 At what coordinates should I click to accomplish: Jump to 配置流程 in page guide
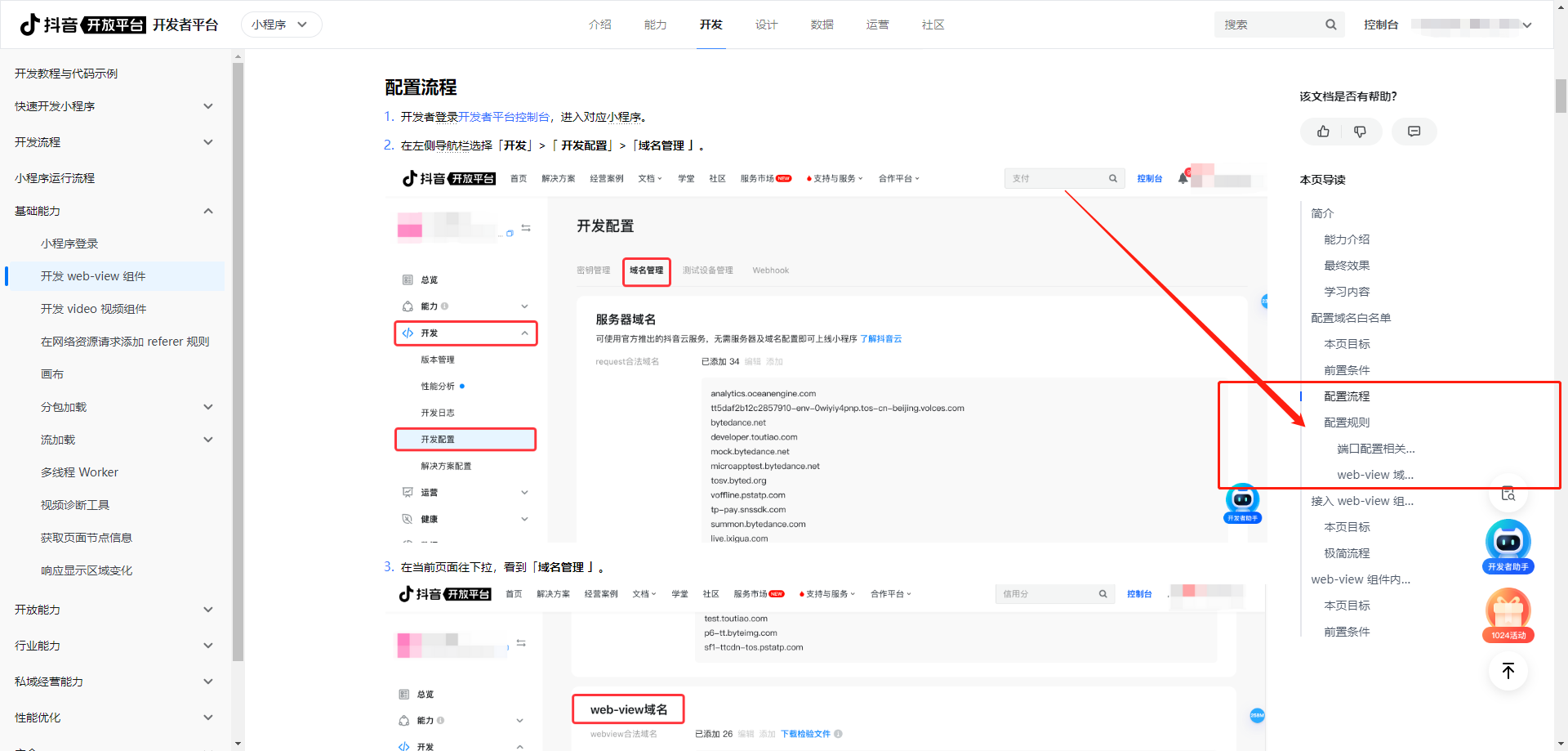click(x=1347, y=396)
